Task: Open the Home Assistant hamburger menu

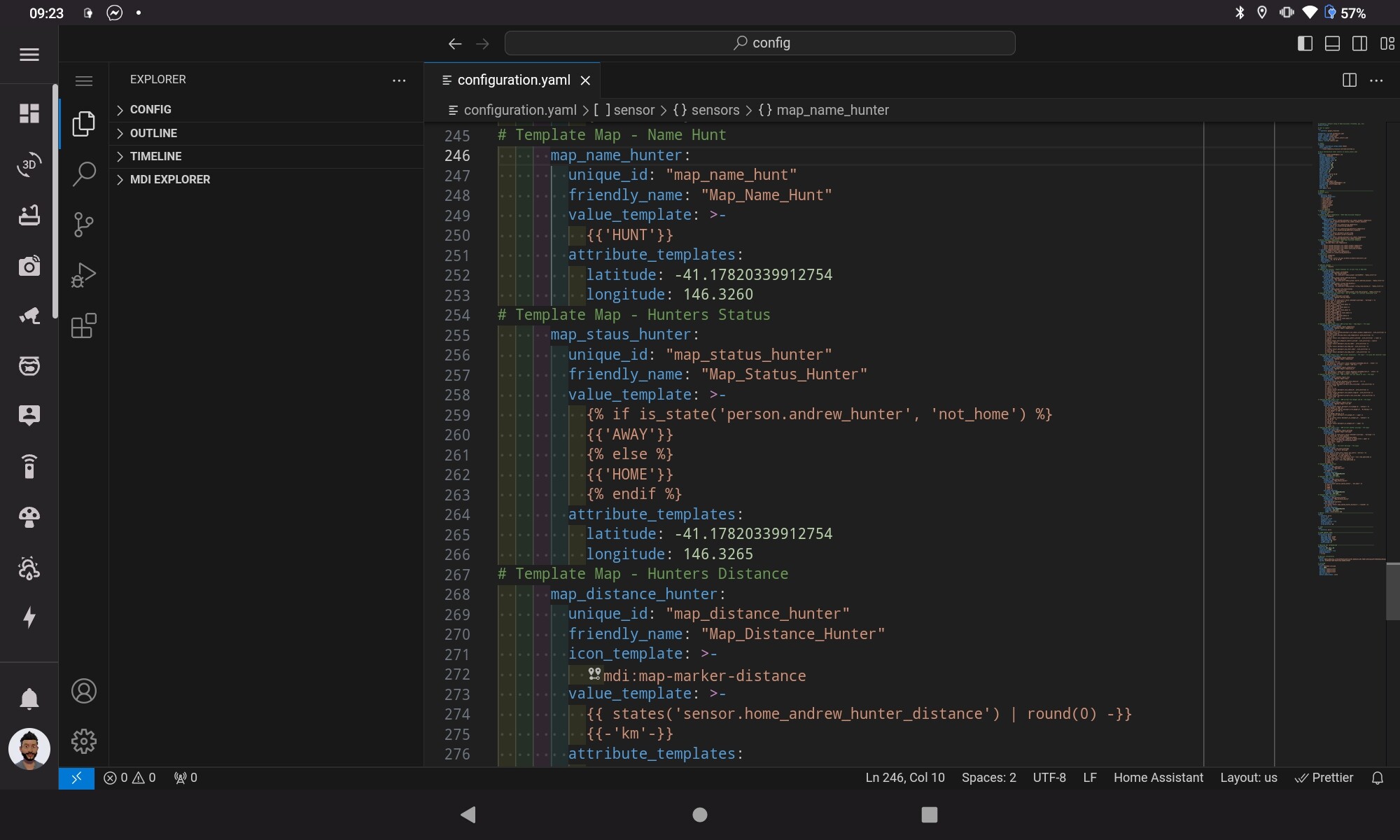Action: point(29,55)
